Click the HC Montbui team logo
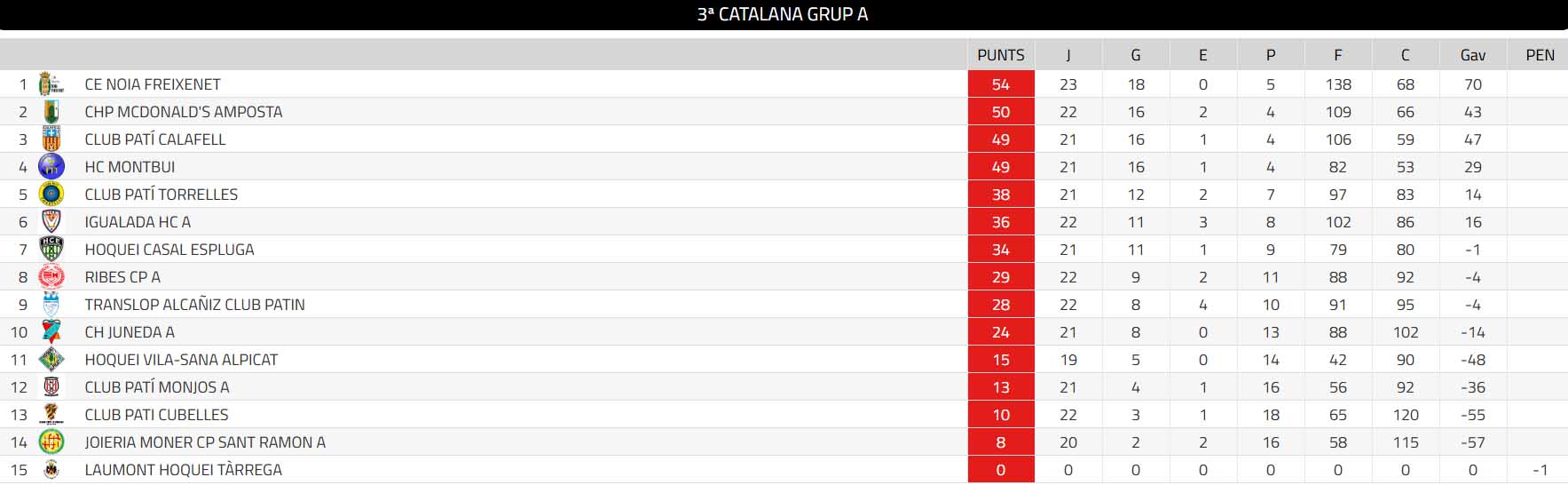This screenshot has width=1568, height=485. (x=51, y=167)
